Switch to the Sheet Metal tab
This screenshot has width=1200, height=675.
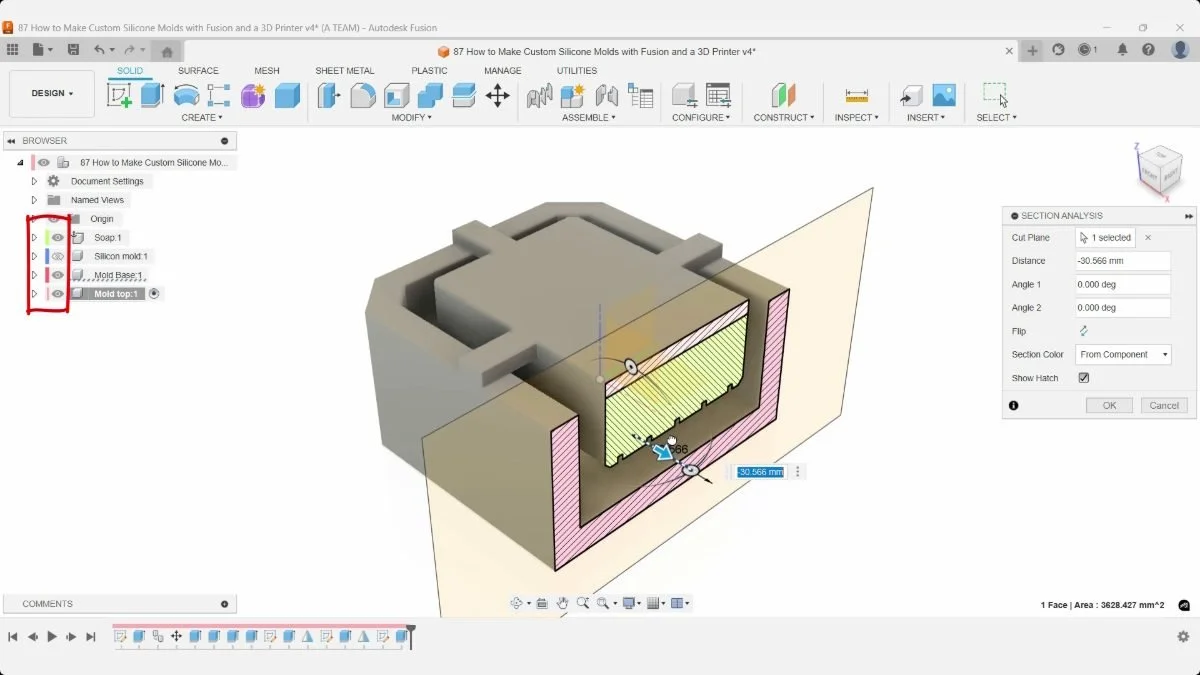coord(345,71)
